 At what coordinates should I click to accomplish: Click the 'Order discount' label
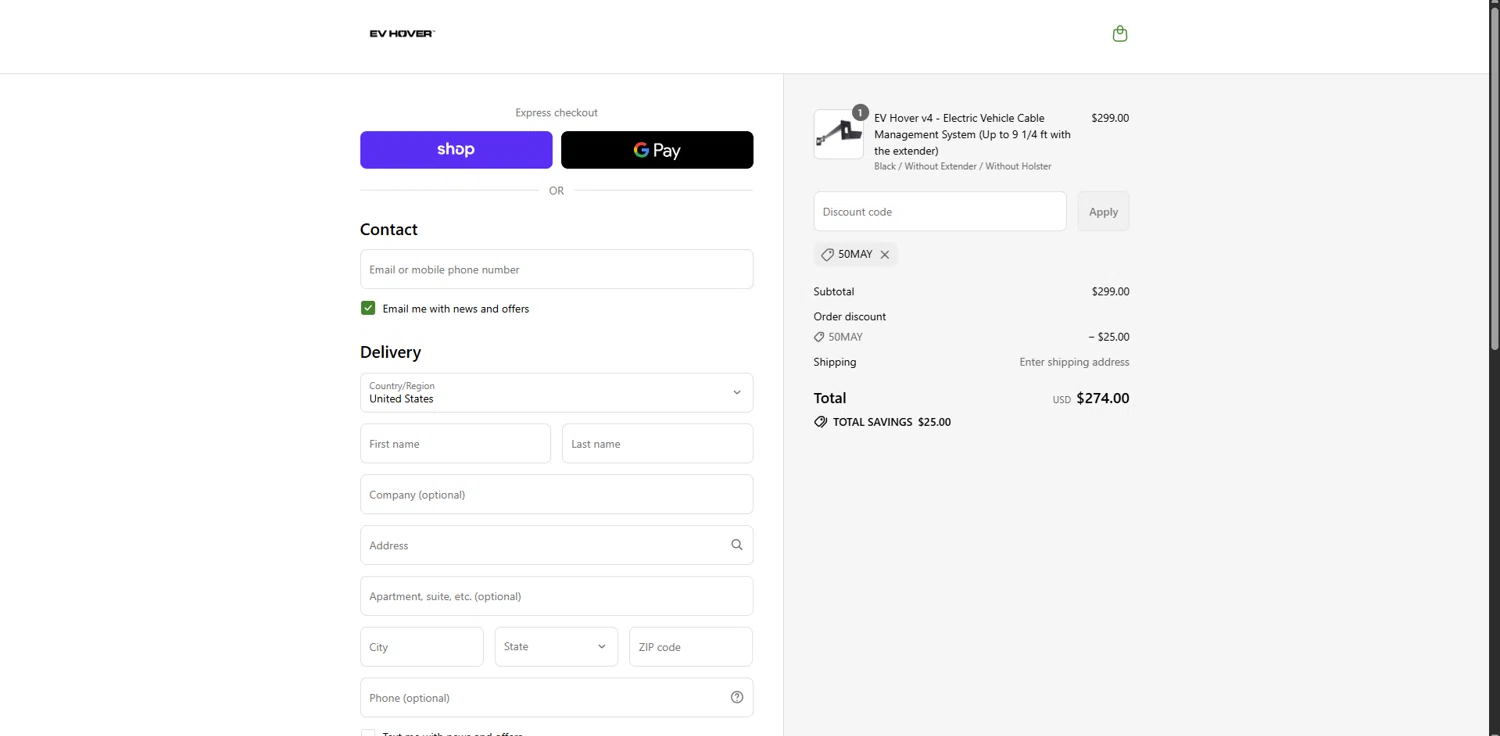tap(850, 317)
